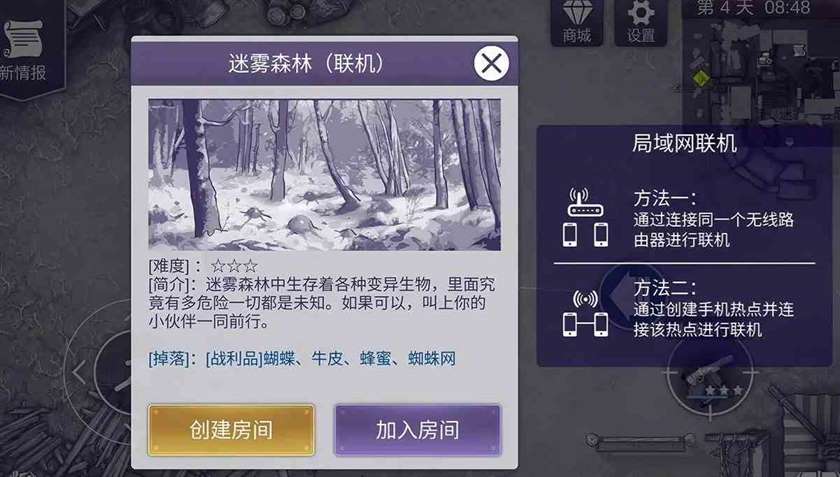Image resolution: width=840 pixels, height=477 pixels.
Task: Select the 蝴蝶 drop item link
Action: (279, 359)
